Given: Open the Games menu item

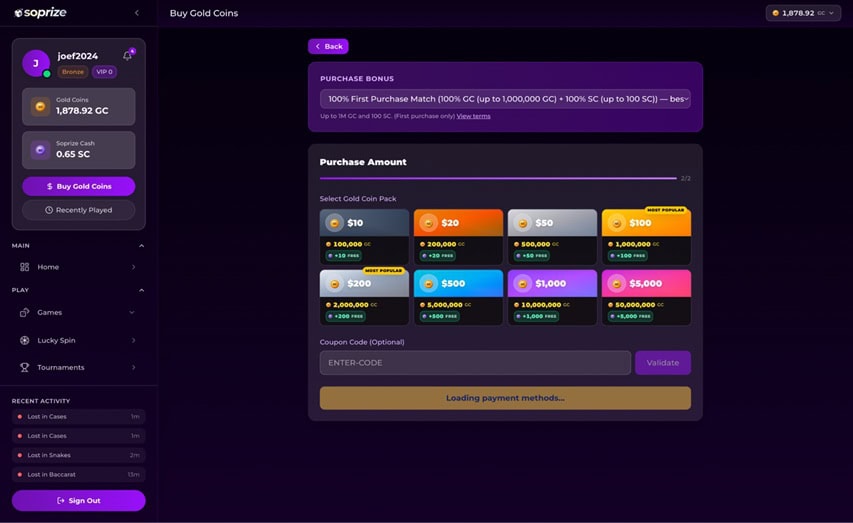Looking at the screenshot, I should (78, 312).
